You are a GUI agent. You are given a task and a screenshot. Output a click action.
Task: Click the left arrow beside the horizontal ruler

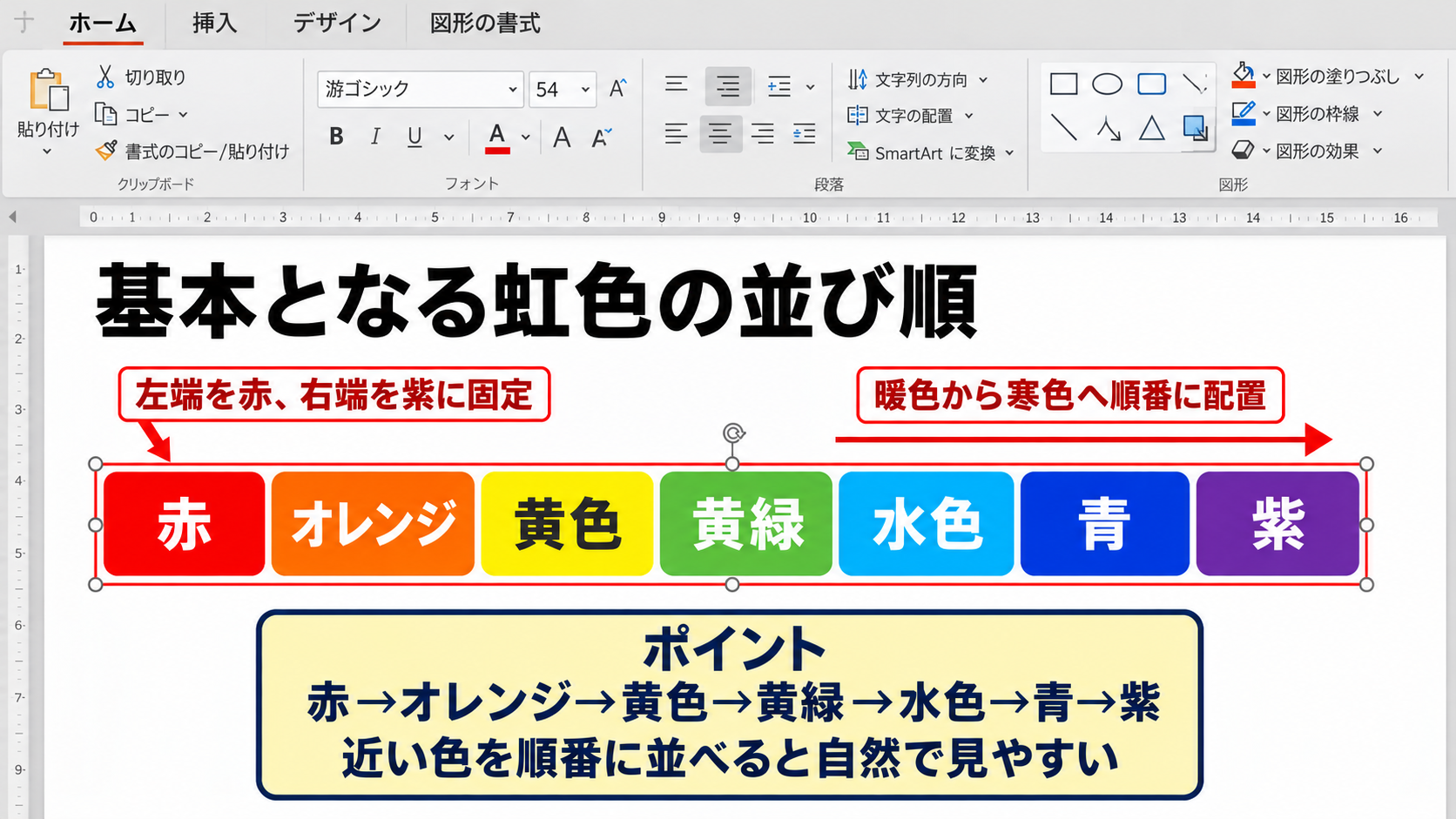pyautogui.click(x=12, y=217)
